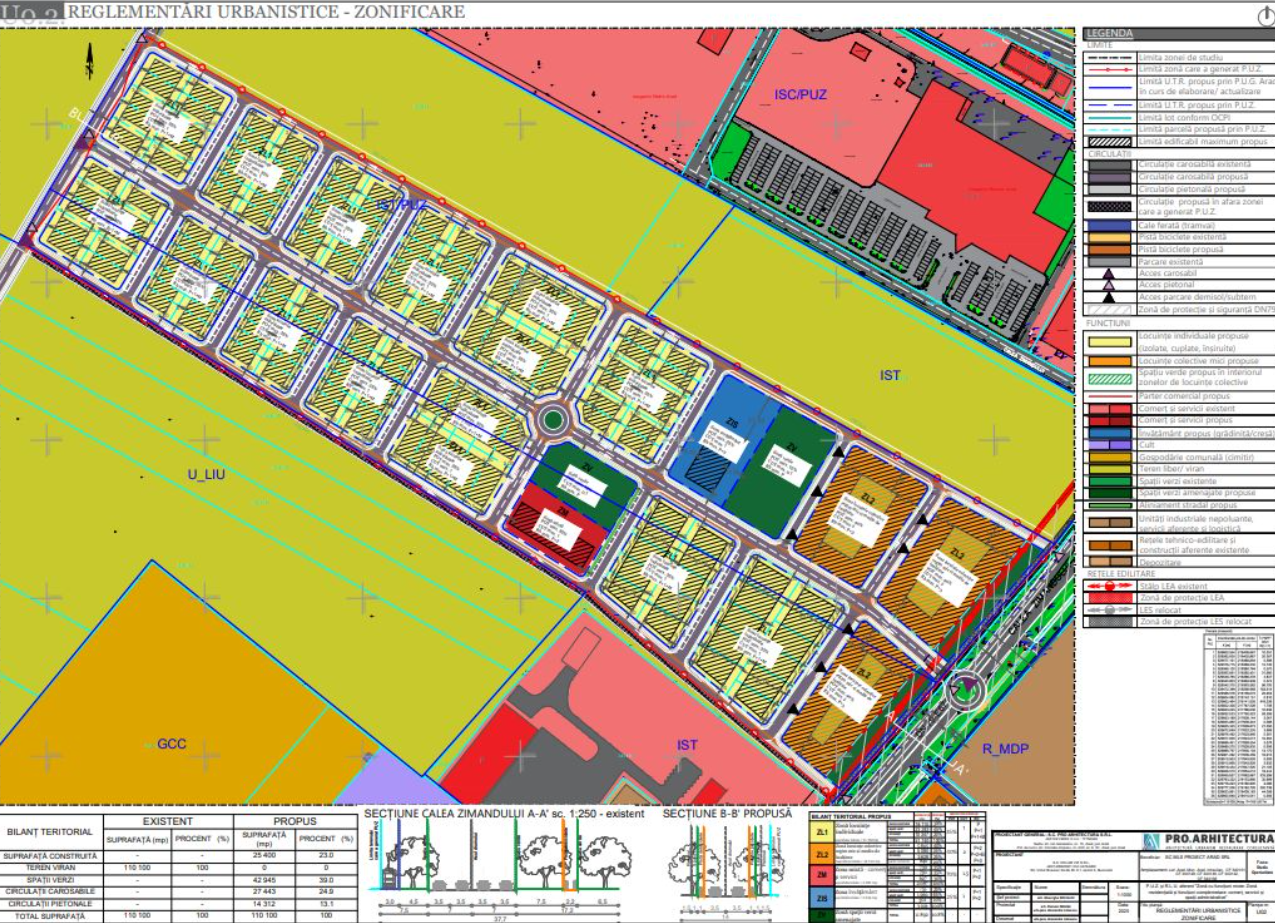Screen dimensions: 1275x923
Task: Click the BILANȚ TERITORIAL table header cell
Action: coord(51,832)
